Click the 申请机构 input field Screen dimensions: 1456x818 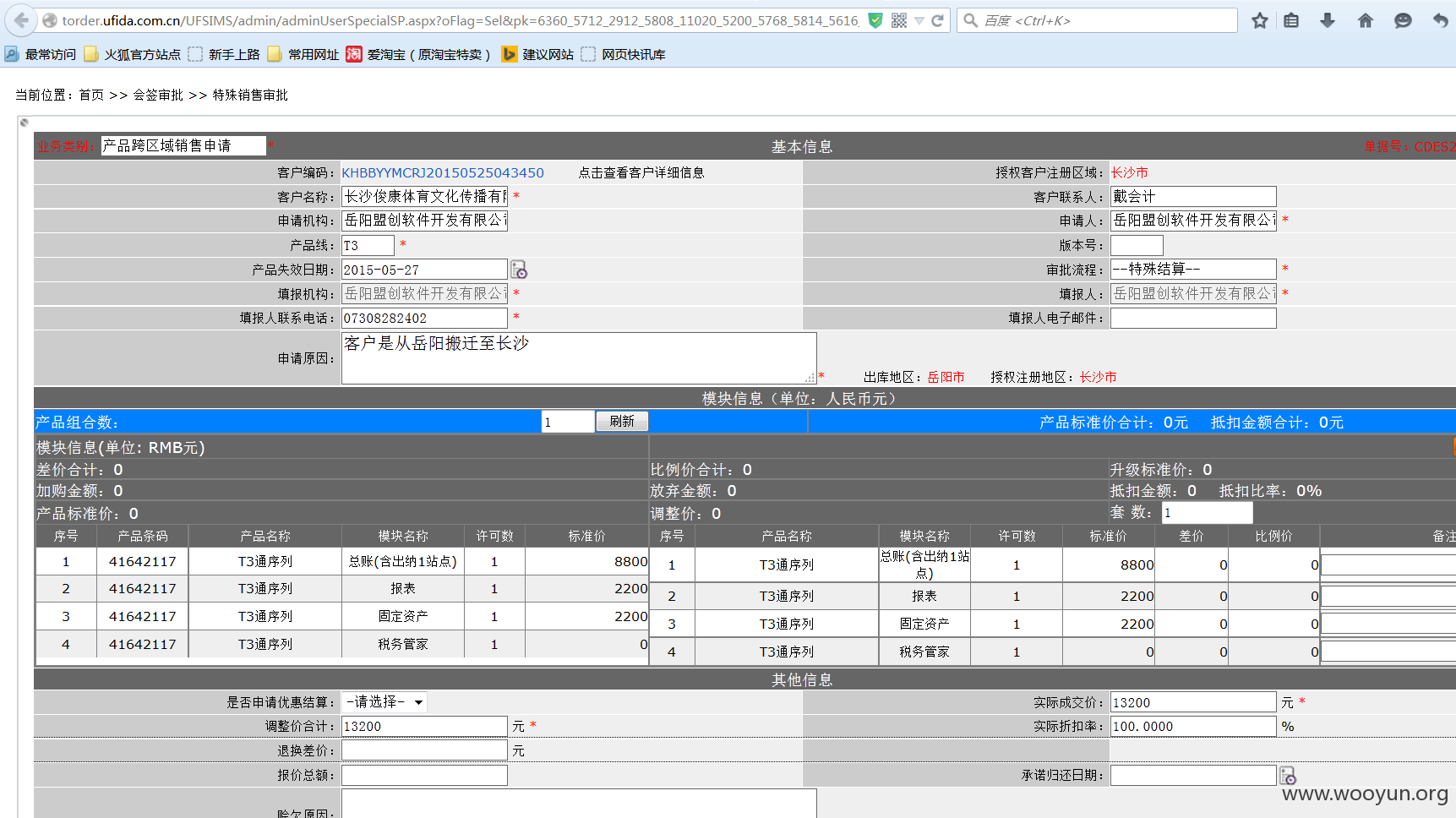tap(424, 220)
